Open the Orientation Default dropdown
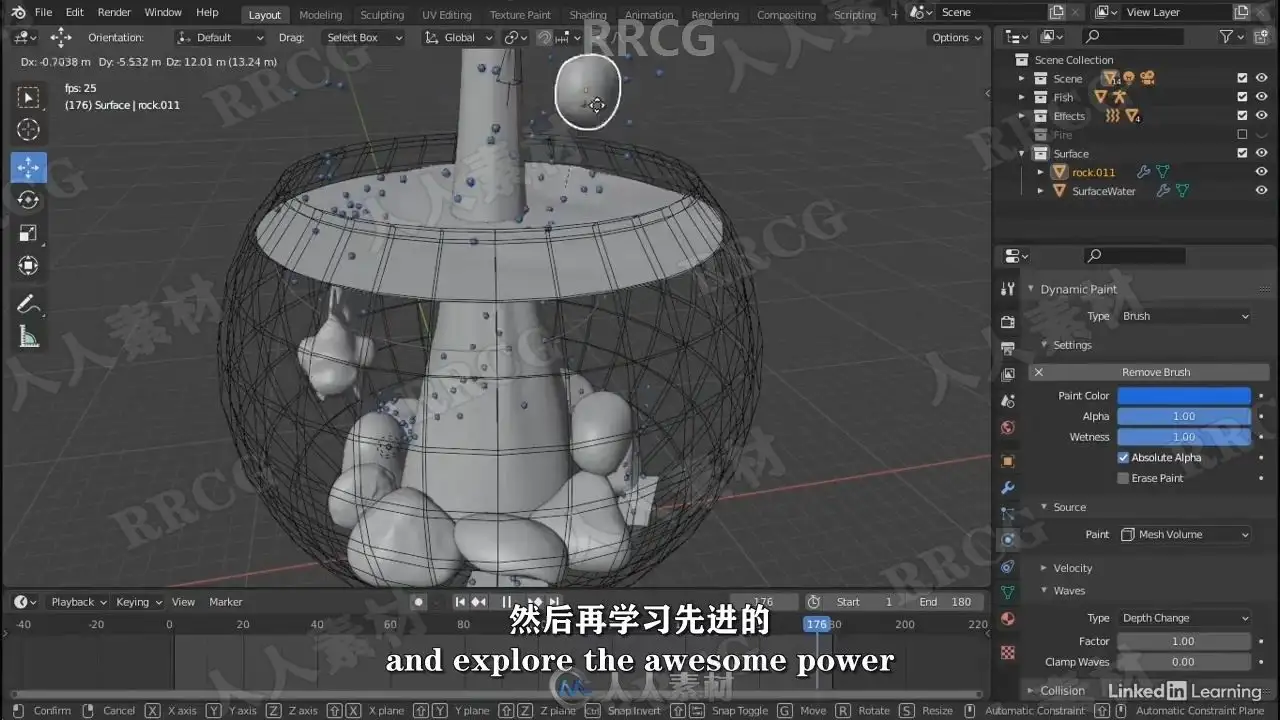 point(221,37)
